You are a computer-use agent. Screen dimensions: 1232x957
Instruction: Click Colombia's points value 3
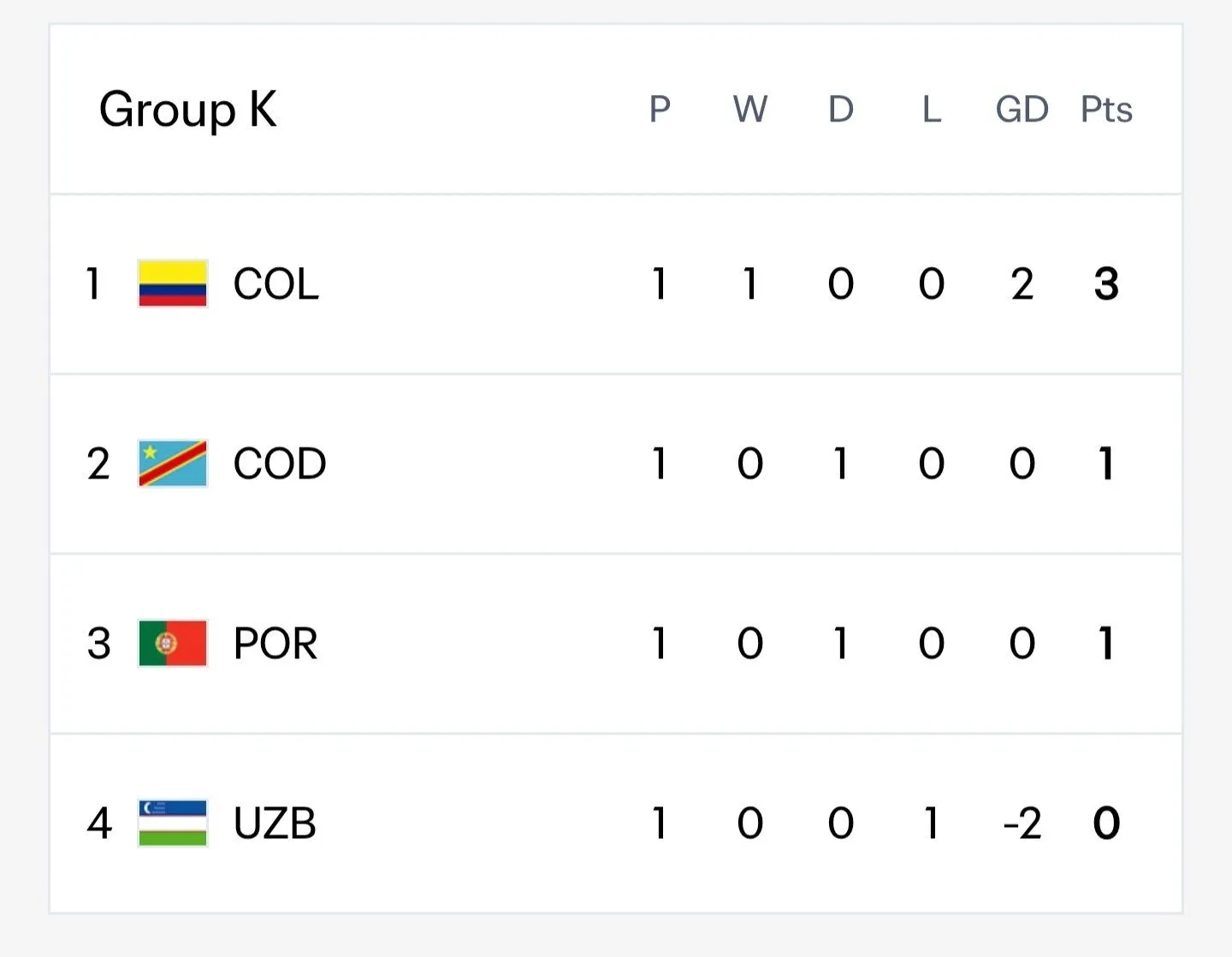[1106, 284]
